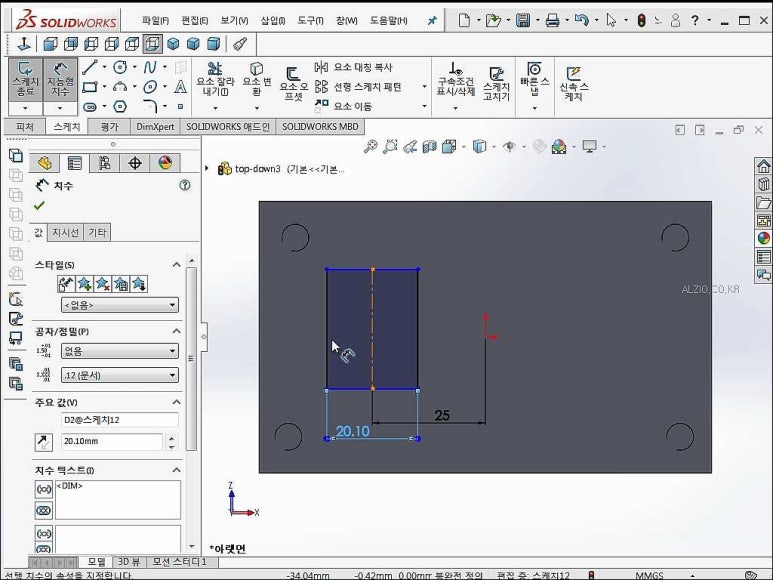Click Mirror Entities (요소 대칭 복사)
Image resolution: width=773 pixels, height=580 pixels.
353,67
